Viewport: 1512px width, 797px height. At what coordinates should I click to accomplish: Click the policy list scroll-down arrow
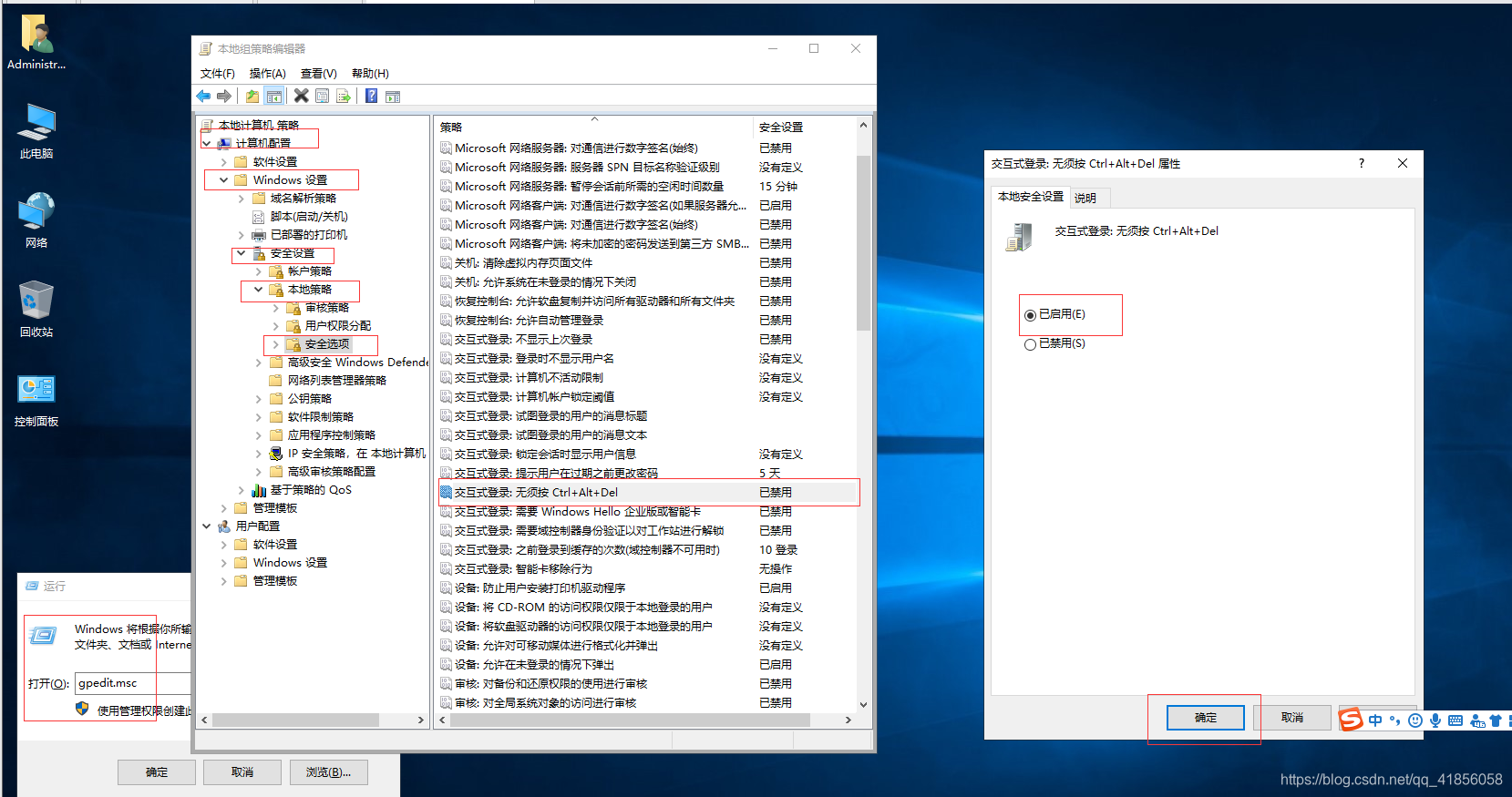[x=863, y=705]
